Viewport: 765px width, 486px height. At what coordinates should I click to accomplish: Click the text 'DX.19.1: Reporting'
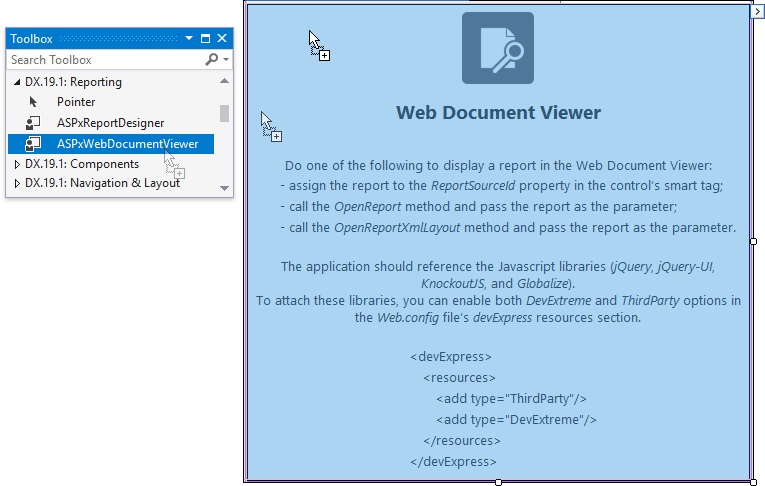(73, 82)
